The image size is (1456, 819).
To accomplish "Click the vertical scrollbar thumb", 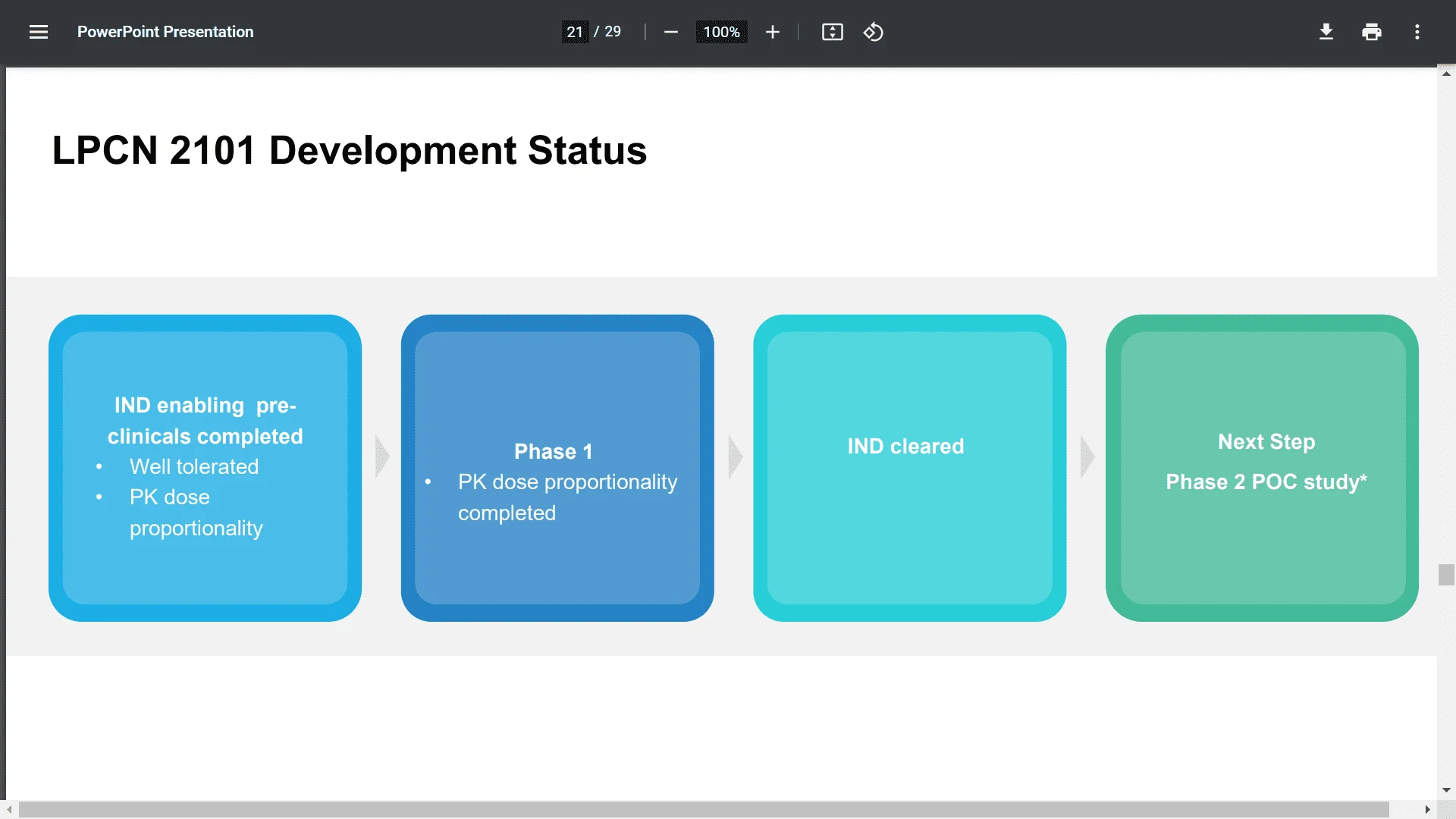I will 1446,575.
